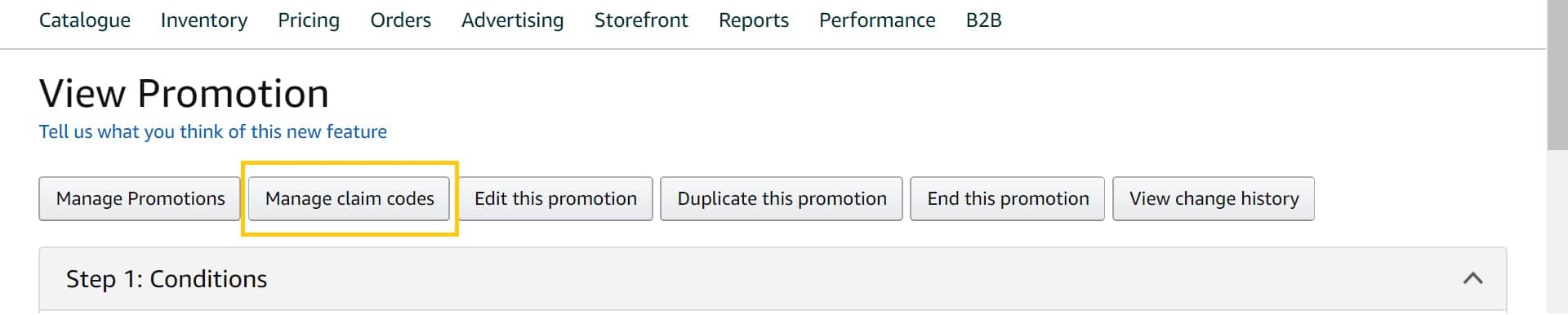
Task: Go to the Orders menu
Action: (x=400, y=20)
